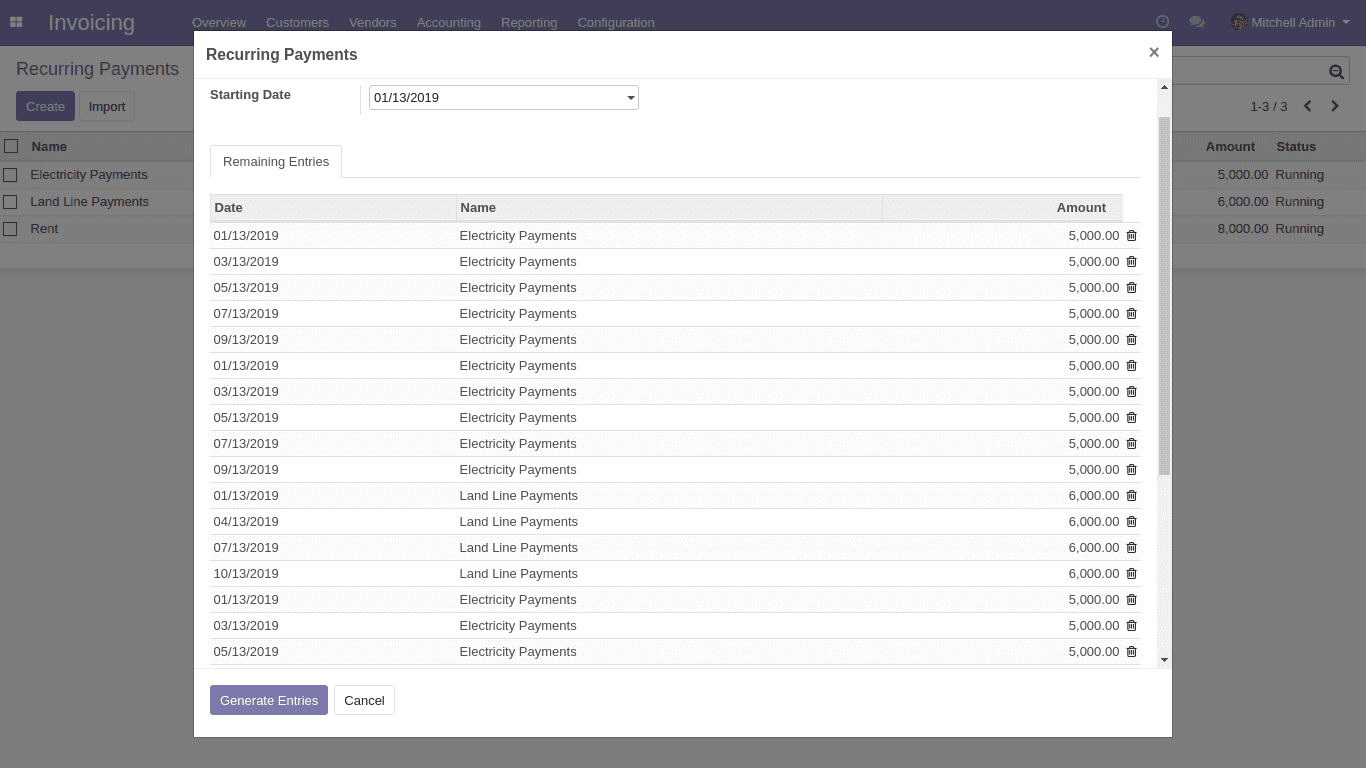Open the Accounting menu
The image size is (1366, 768).
click(449, 22)
